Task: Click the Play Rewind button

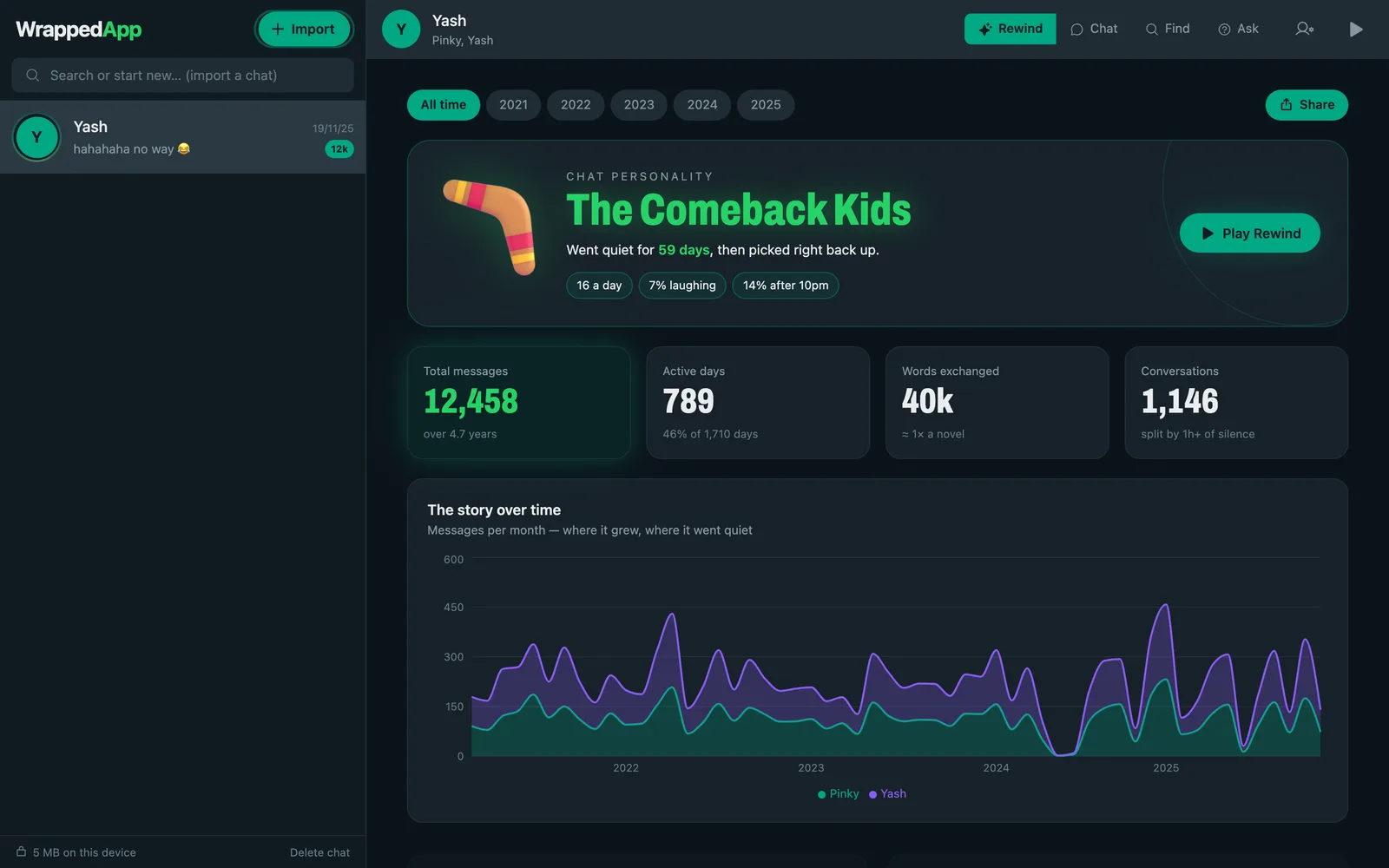Action: pos(1250,233)
